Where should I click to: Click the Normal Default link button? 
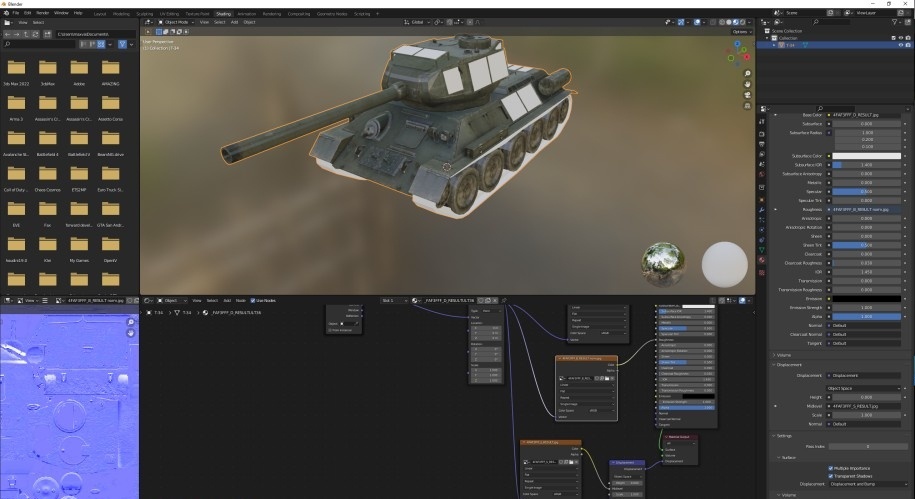[866, 326]
